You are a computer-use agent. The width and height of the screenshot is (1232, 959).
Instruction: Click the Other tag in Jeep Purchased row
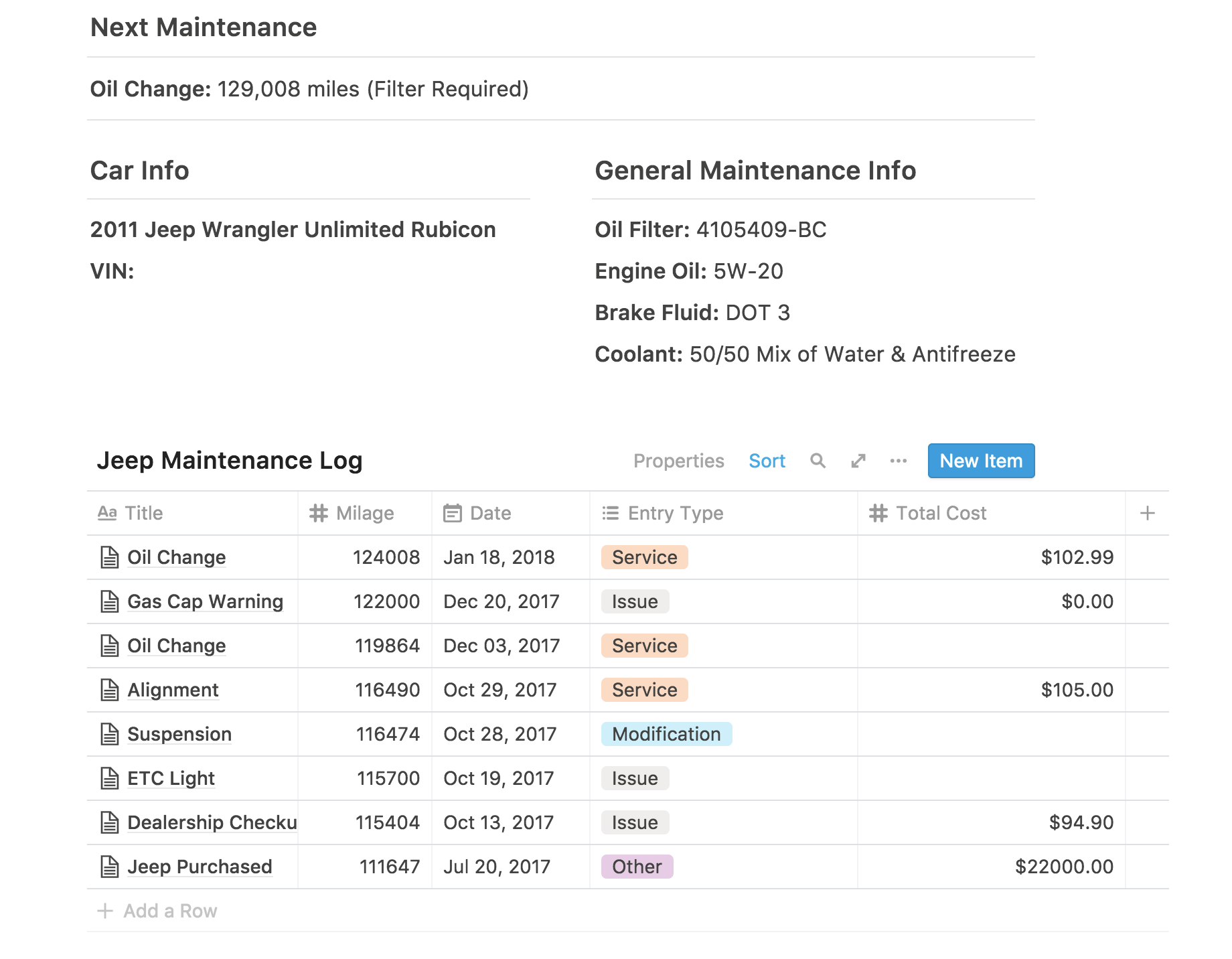[637, 867]
